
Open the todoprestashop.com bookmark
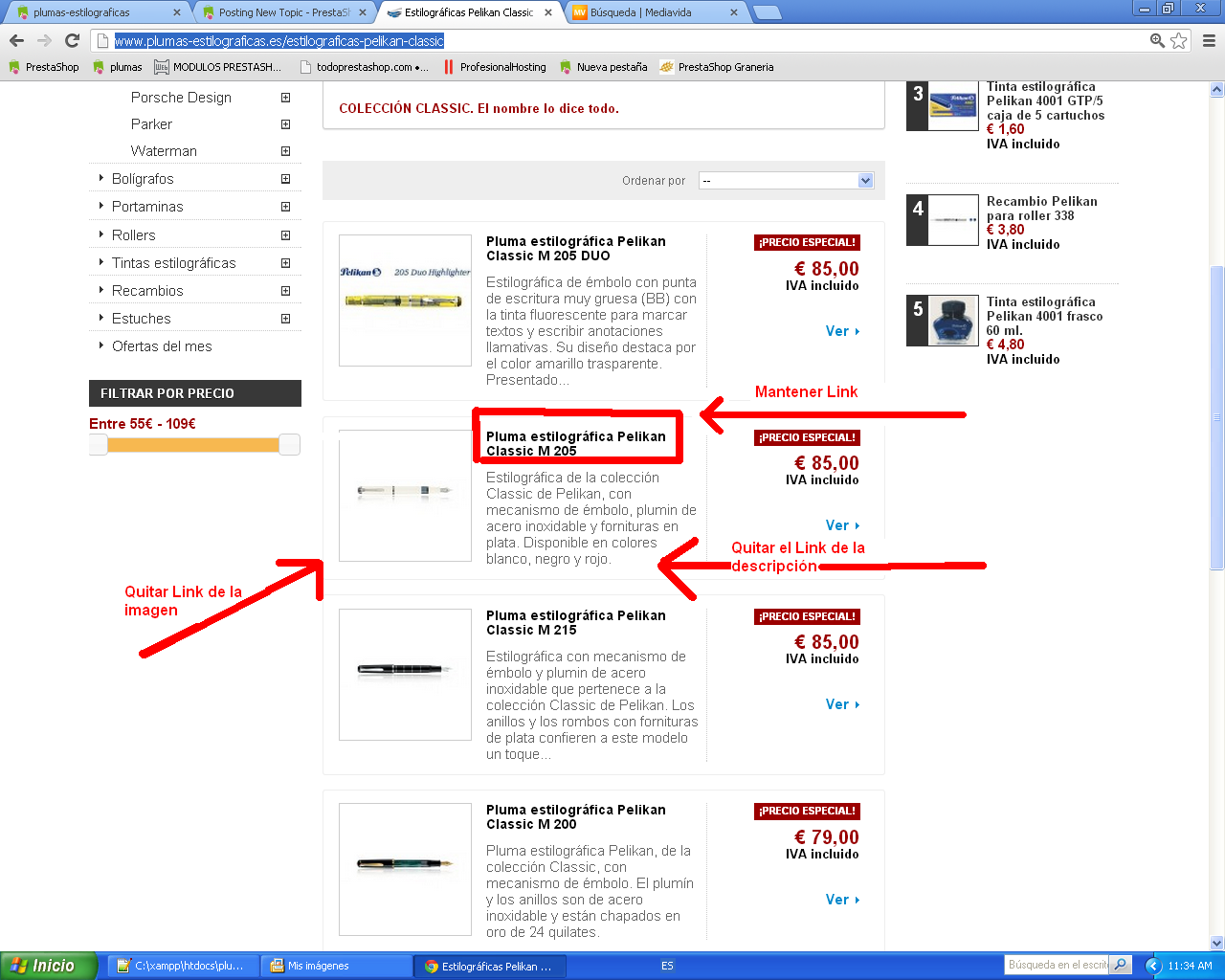[365, 67]
